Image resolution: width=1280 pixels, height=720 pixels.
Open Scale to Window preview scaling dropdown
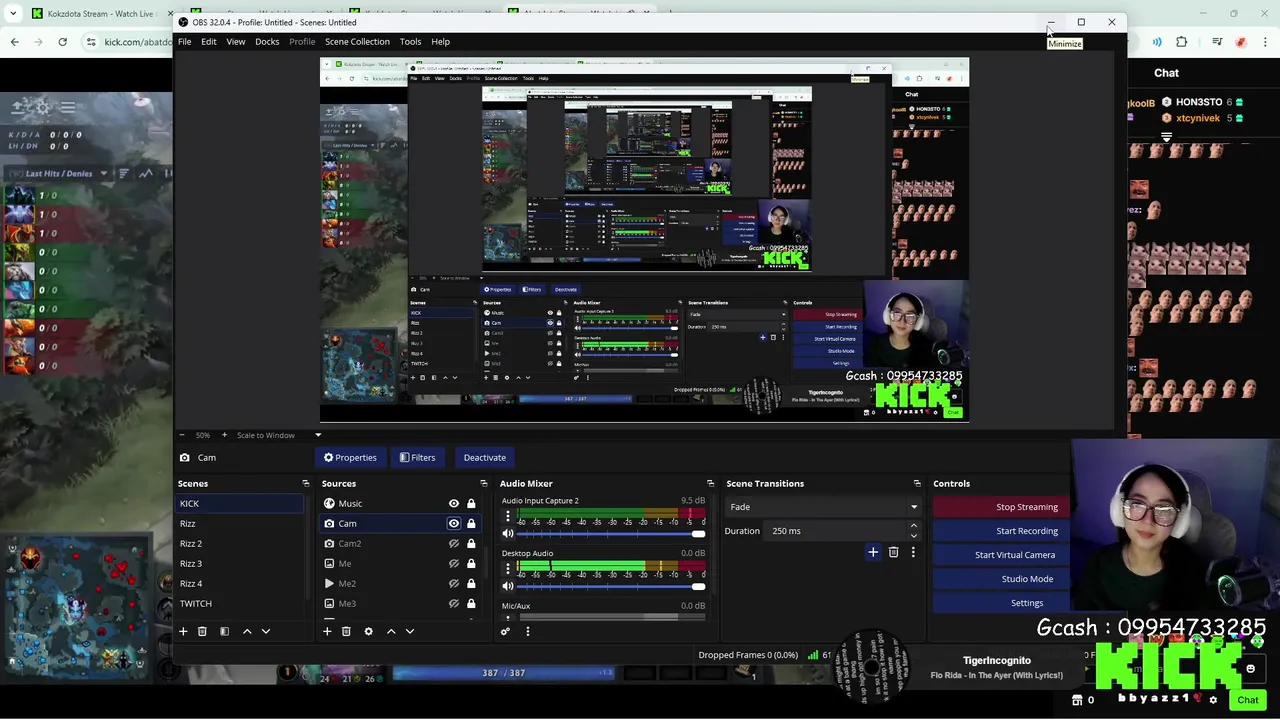(279, 435)
